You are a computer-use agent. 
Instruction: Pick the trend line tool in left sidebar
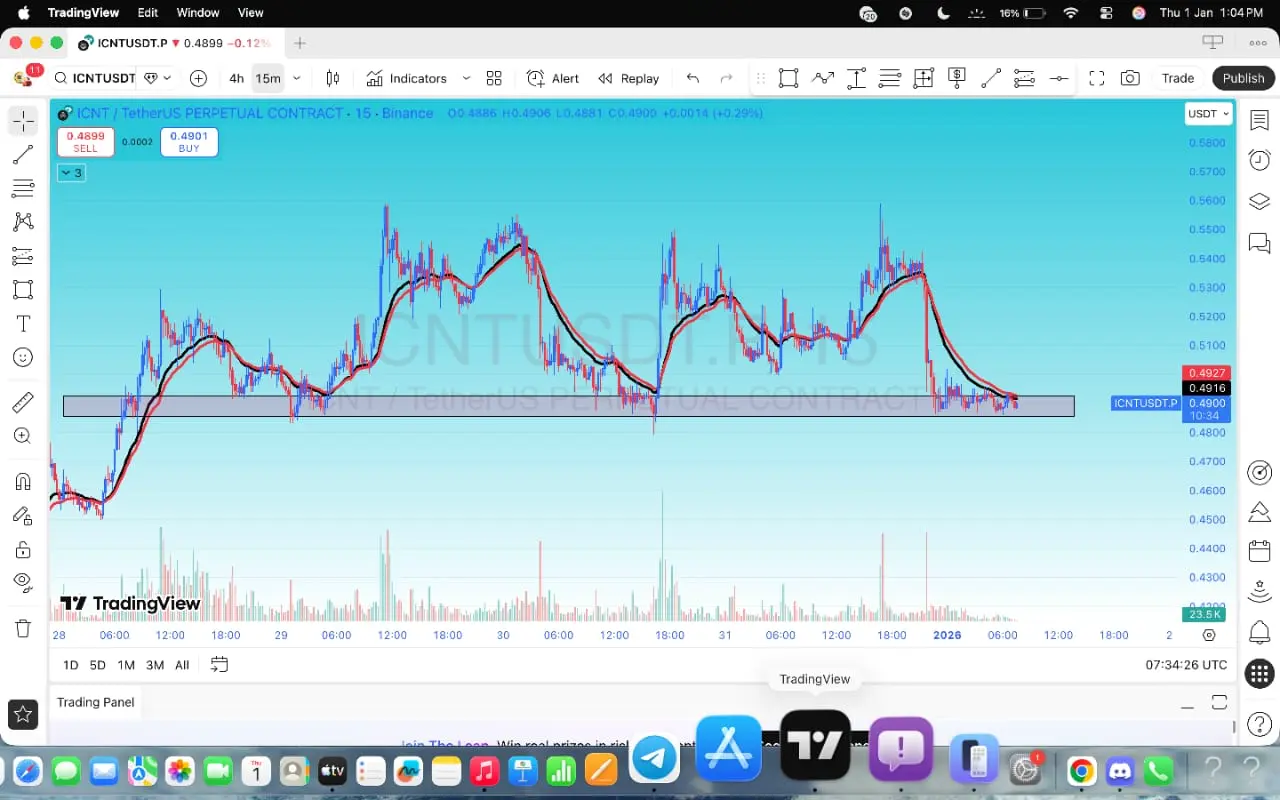(23, 155)
